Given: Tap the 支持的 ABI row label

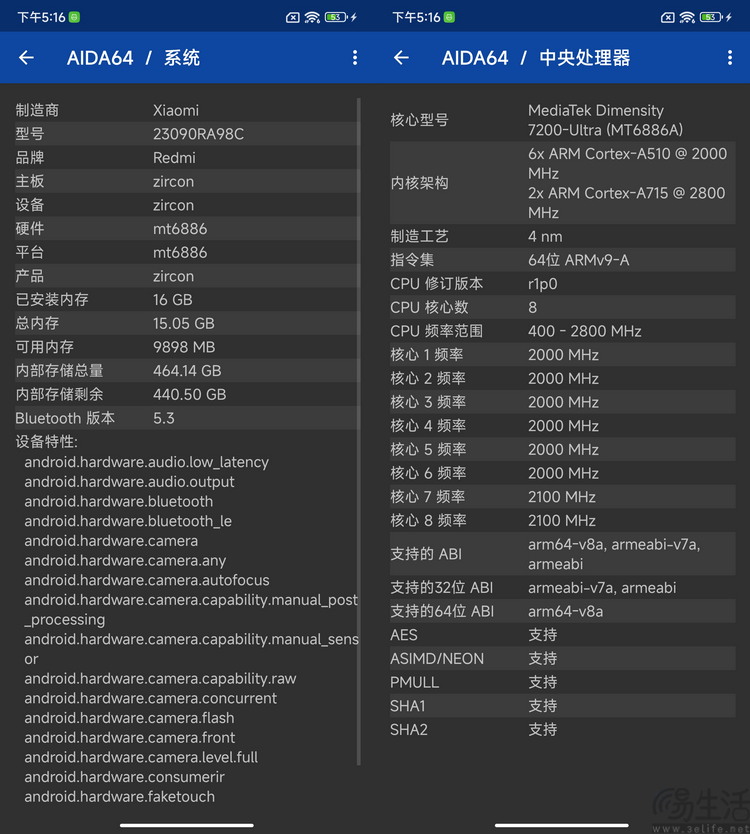Looking at the screenshot, I should click(x=426, y=554).
